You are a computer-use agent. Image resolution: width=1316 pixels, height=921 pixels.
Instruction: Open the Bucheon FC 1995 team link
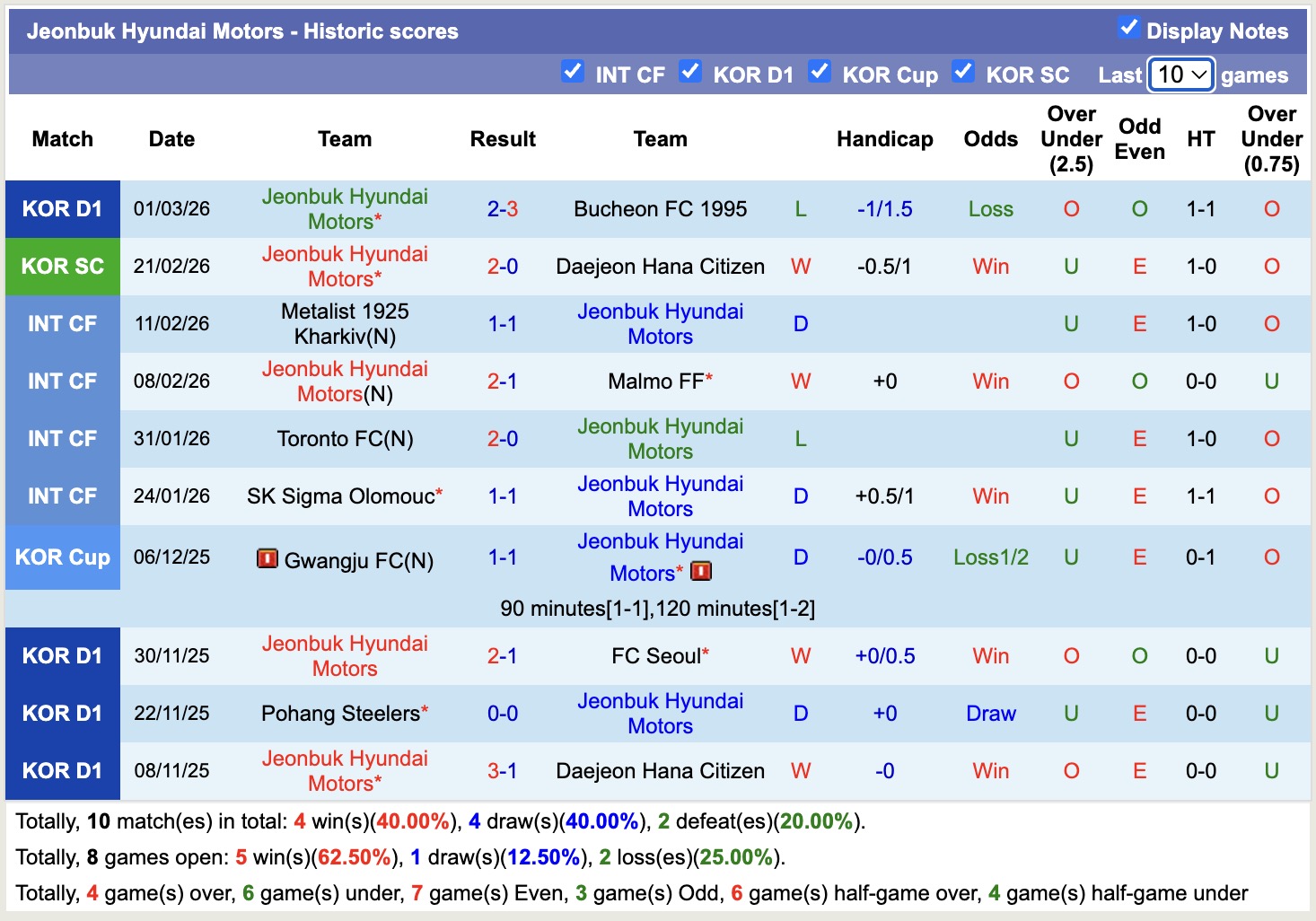point(660,209)
